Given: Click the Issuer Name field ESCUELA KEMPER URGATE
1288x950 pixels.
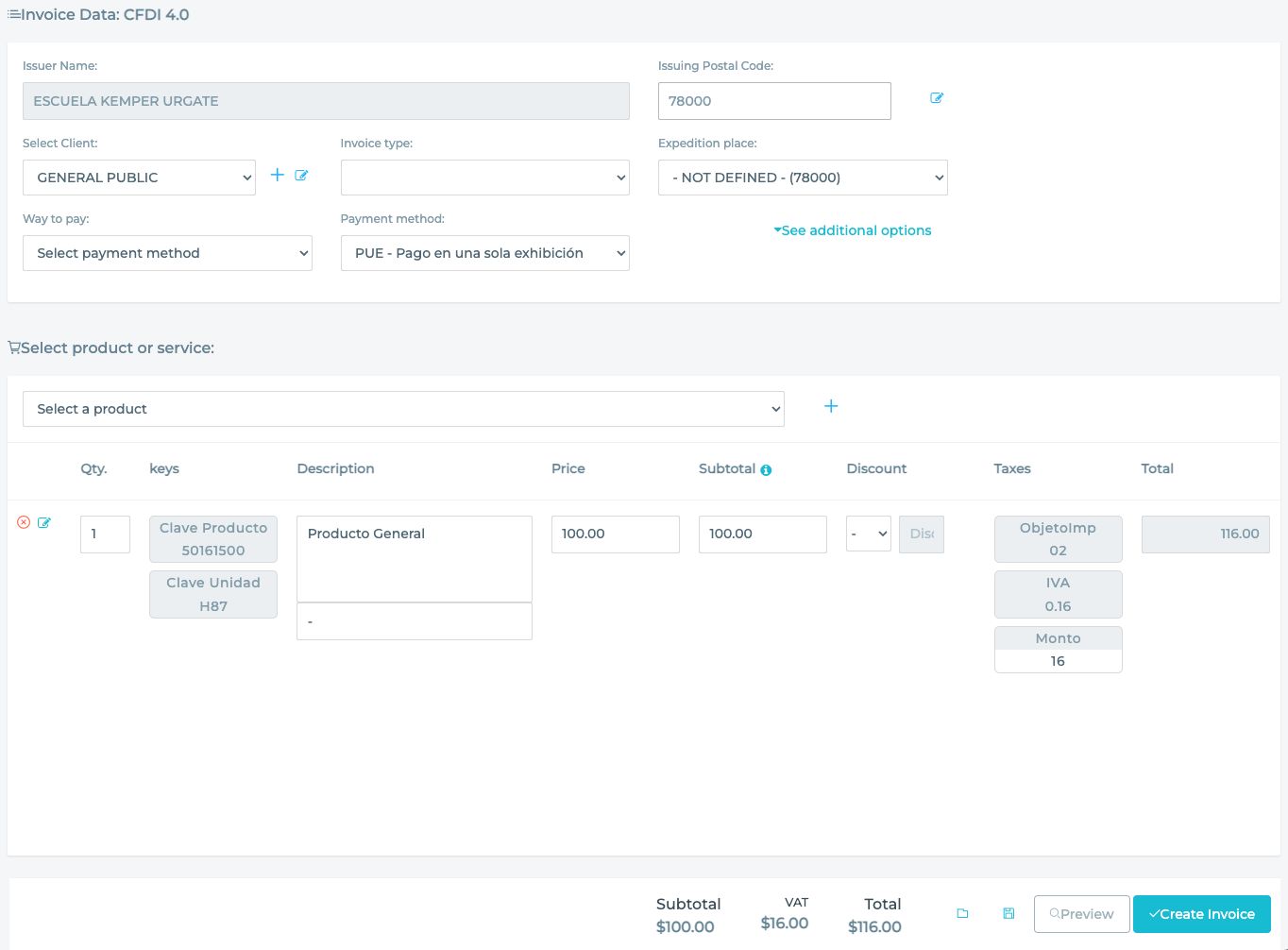Looking at the screenshot, I should tap(326, 101).
